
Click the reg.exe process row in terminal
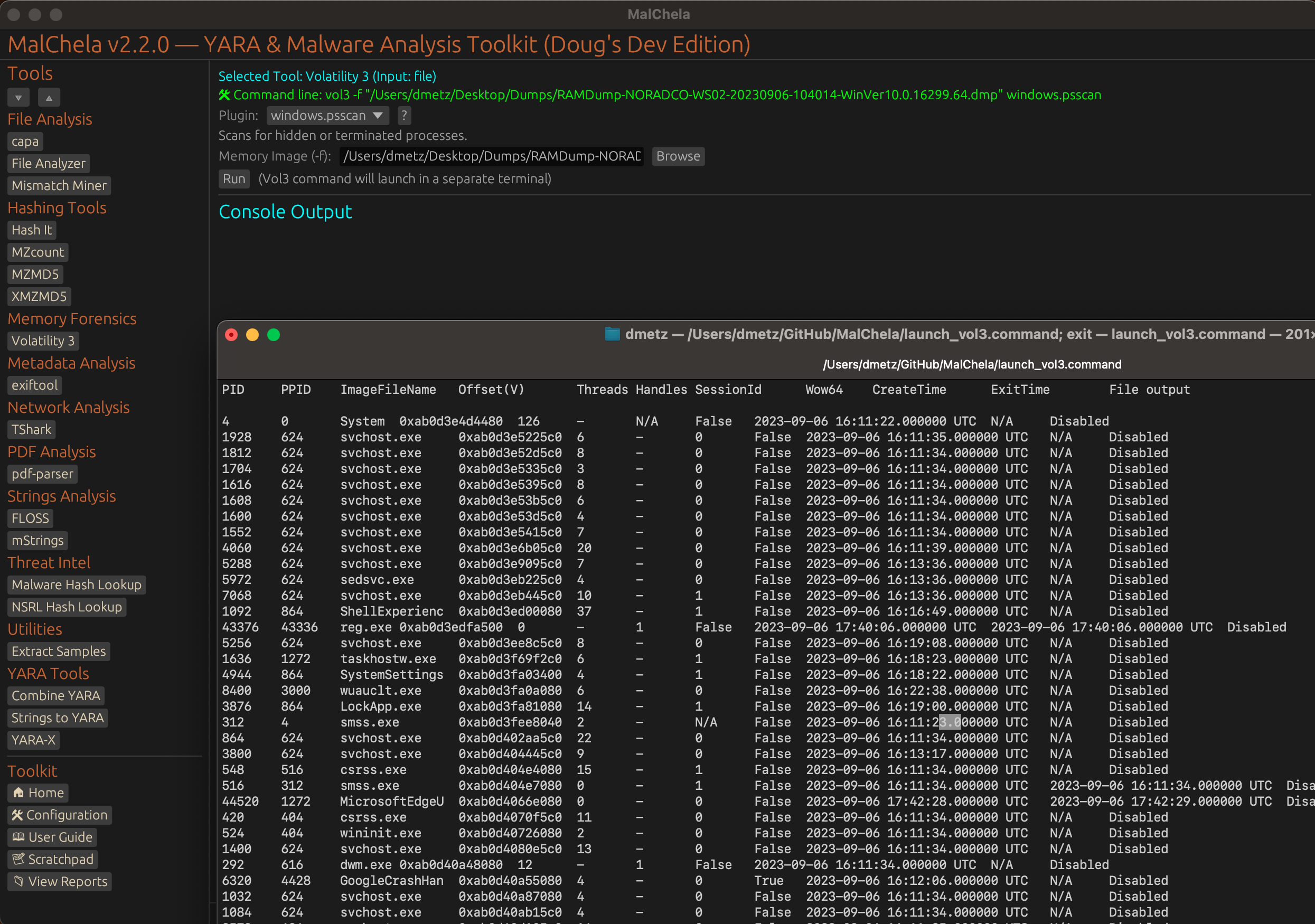[x=754, y=627]
